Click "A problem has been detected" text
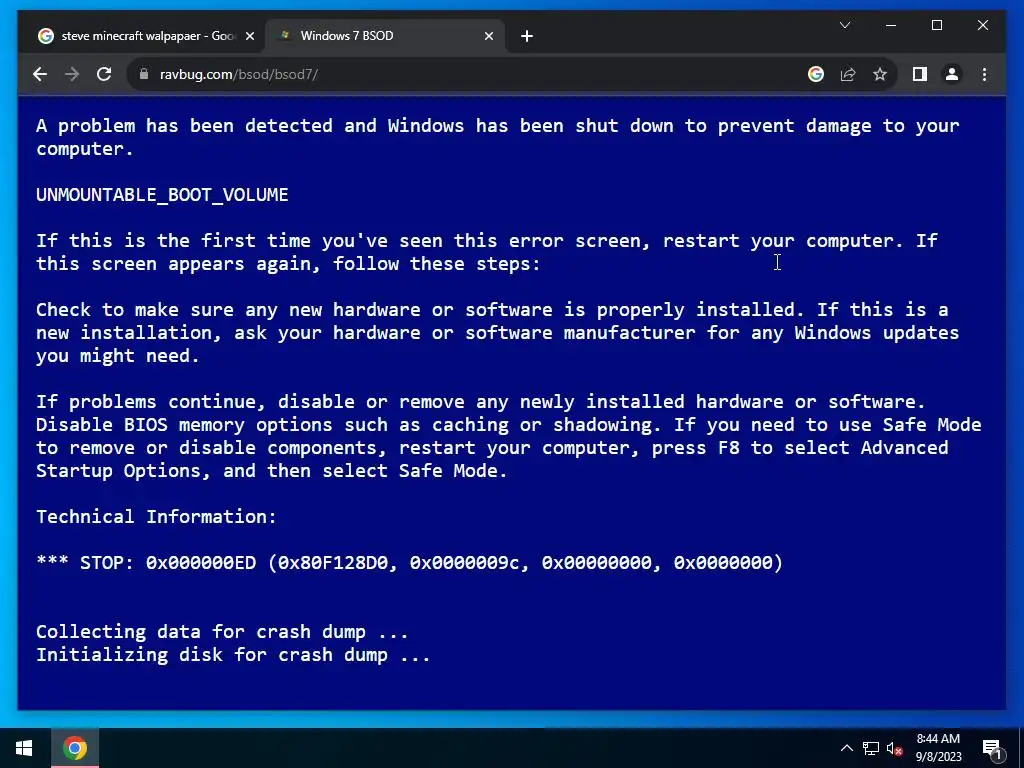The image size is (1024, 768). coord(184,125)
